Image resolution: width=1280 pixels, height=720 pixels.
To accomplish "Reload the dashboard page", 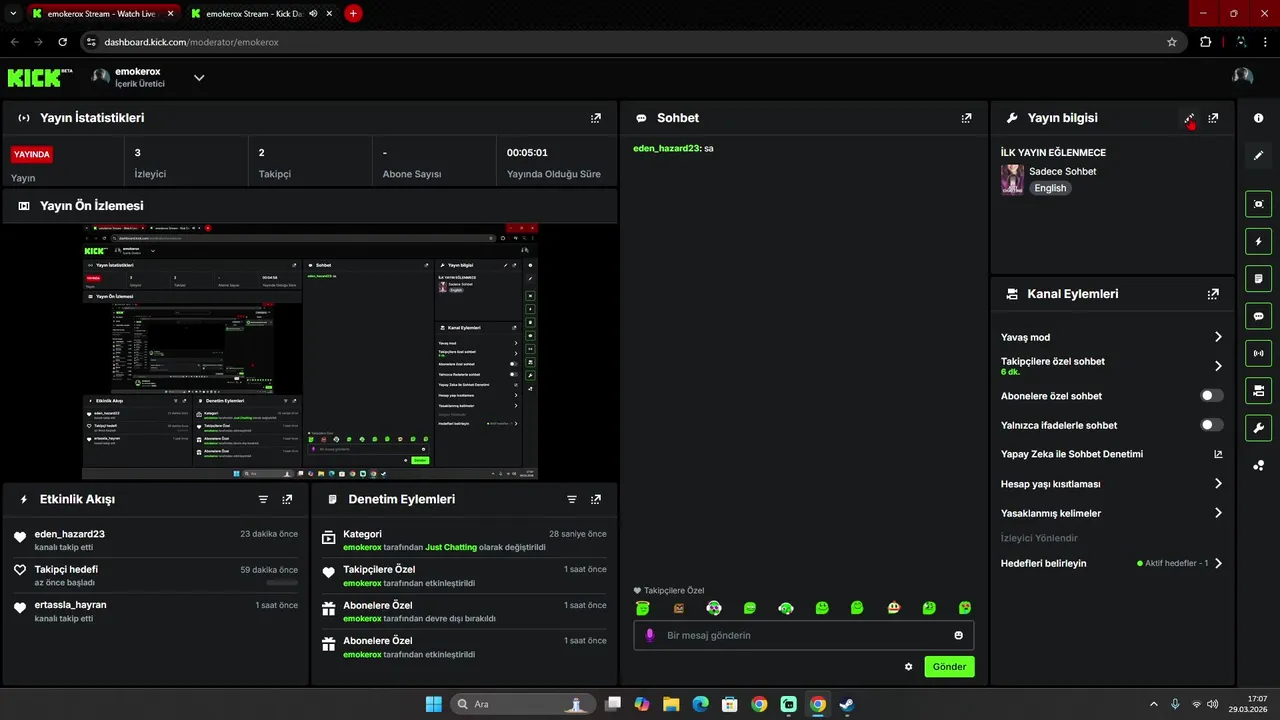I will (x=63, y=42).
